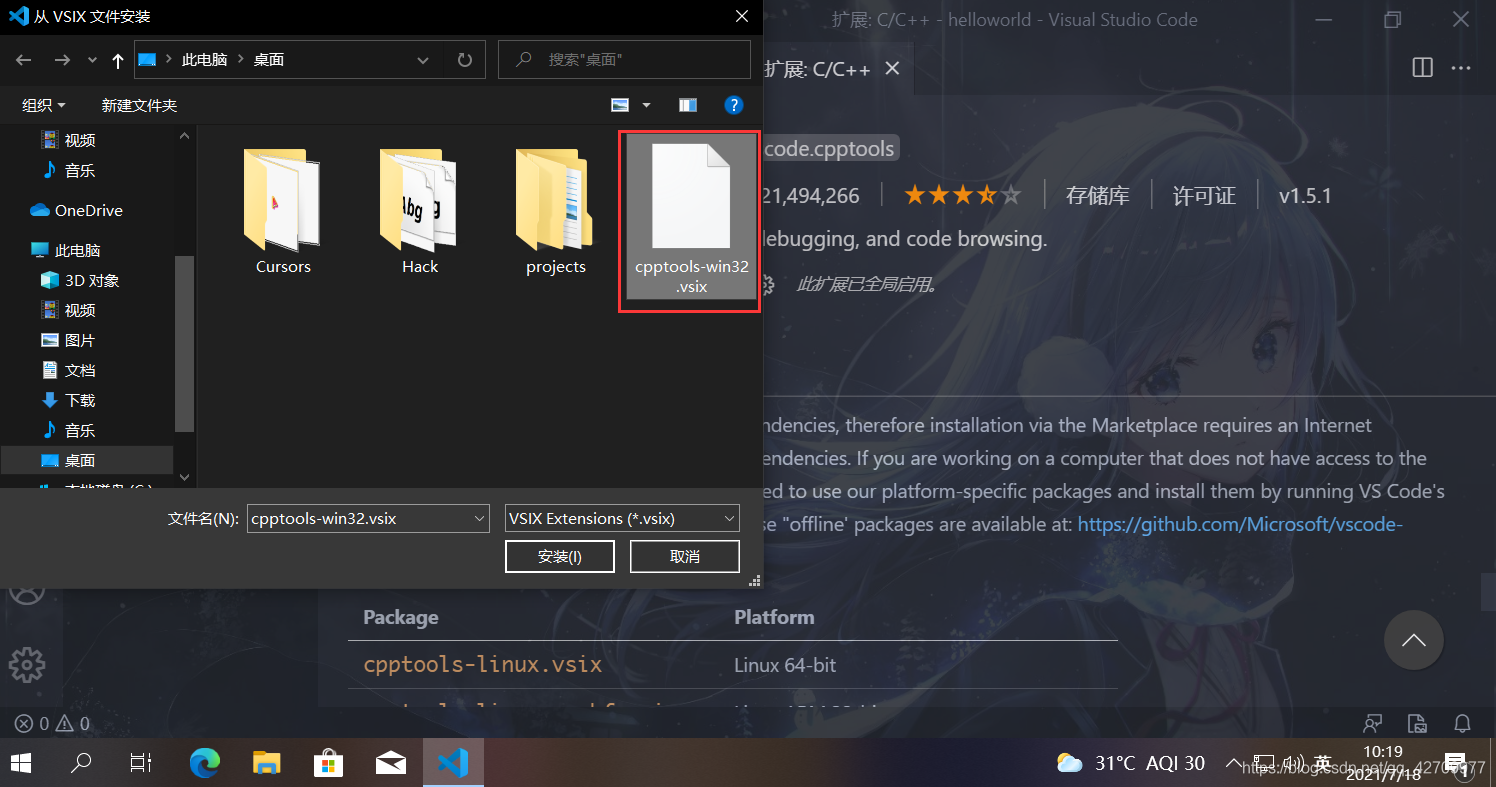Select the Hack folder
This screenshot has height=787, width=1496.
(x=420, y=211)
